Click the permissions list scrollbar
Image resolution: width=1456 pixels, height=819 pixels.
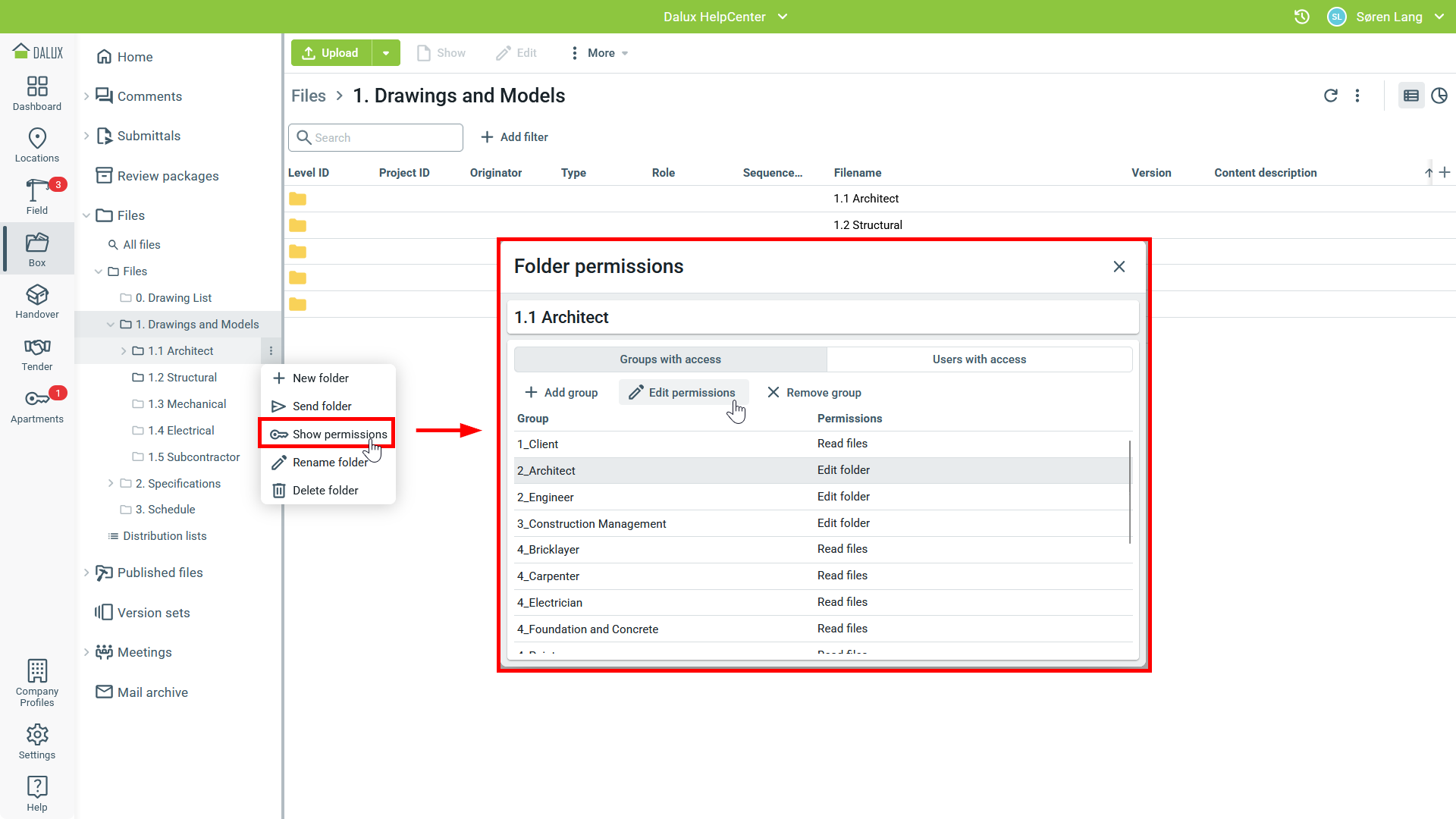click(1130, 491)
